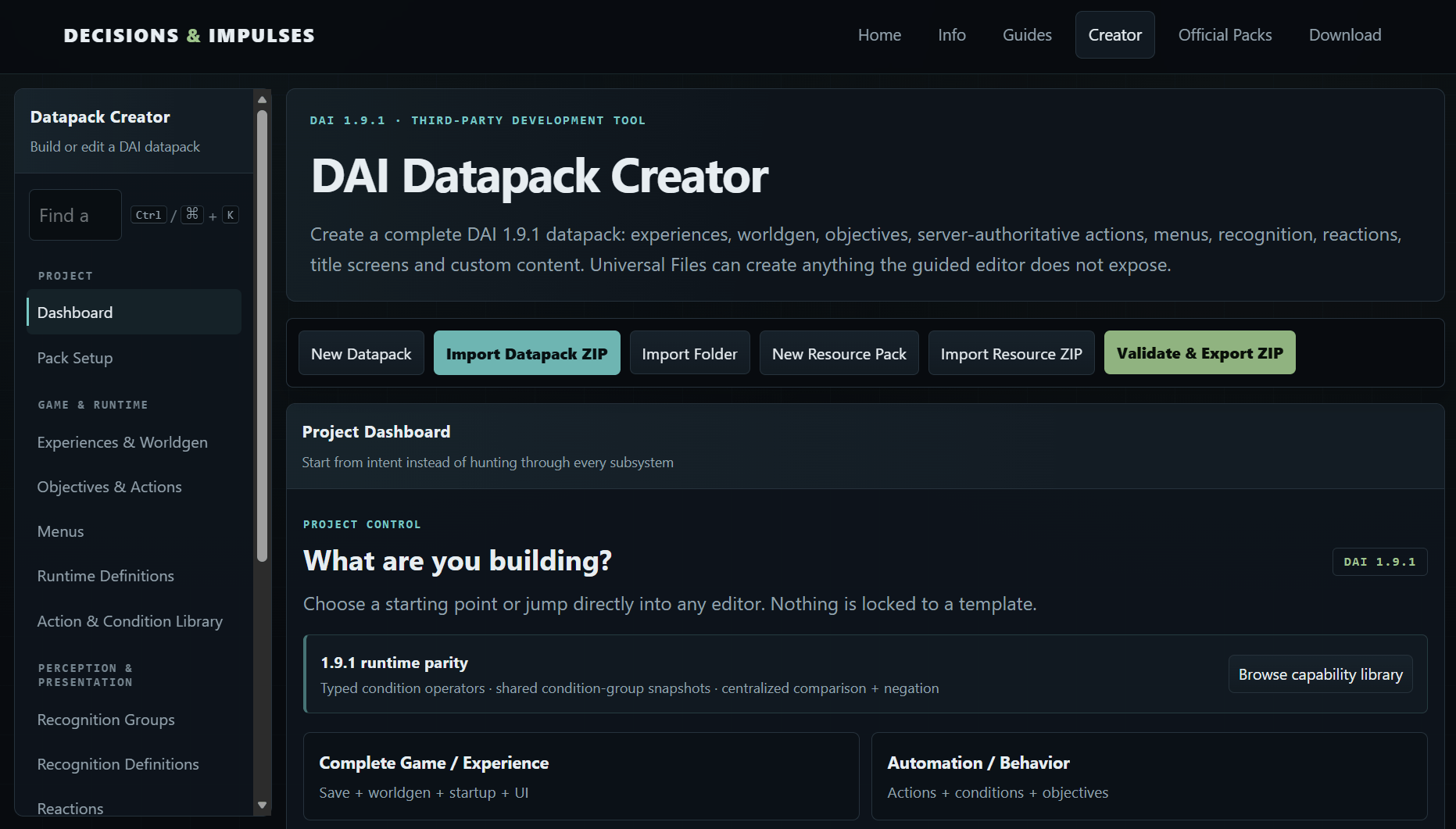
Task: Create a New Datapack
Action: click(x=361, y=353)
